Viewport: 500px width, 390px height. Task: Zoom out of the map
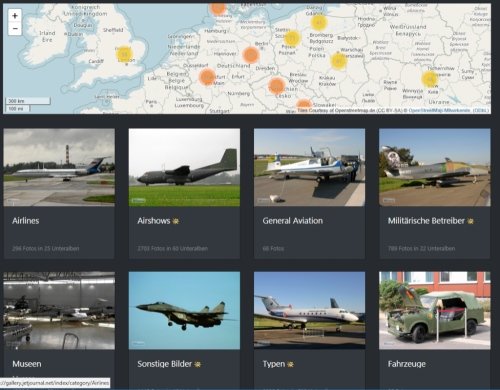pos(15,29)
